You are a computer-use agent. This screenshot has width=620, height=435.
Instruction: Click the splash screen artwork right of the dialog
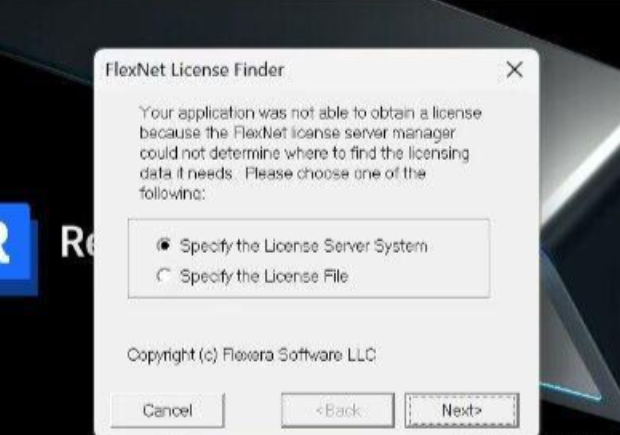tap(579, 237)
